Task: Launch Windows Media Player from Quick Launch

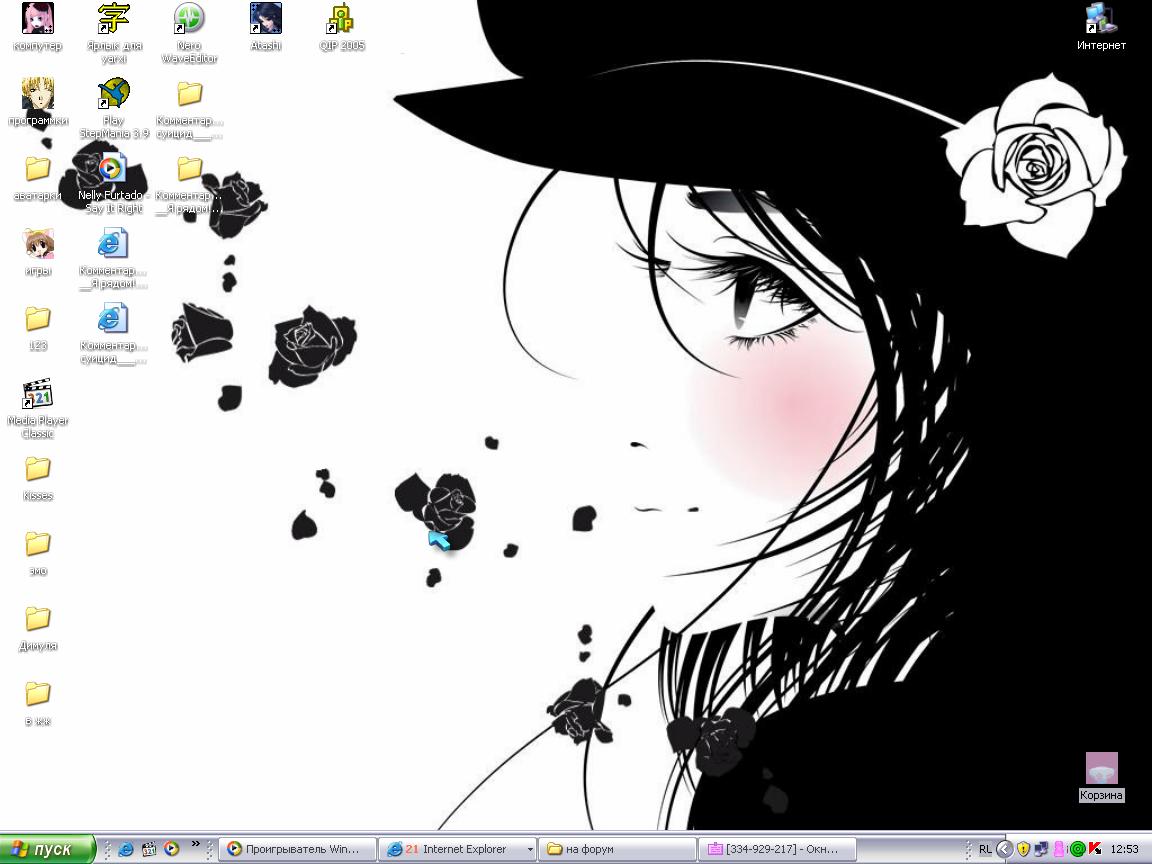Action: [171, 849]
